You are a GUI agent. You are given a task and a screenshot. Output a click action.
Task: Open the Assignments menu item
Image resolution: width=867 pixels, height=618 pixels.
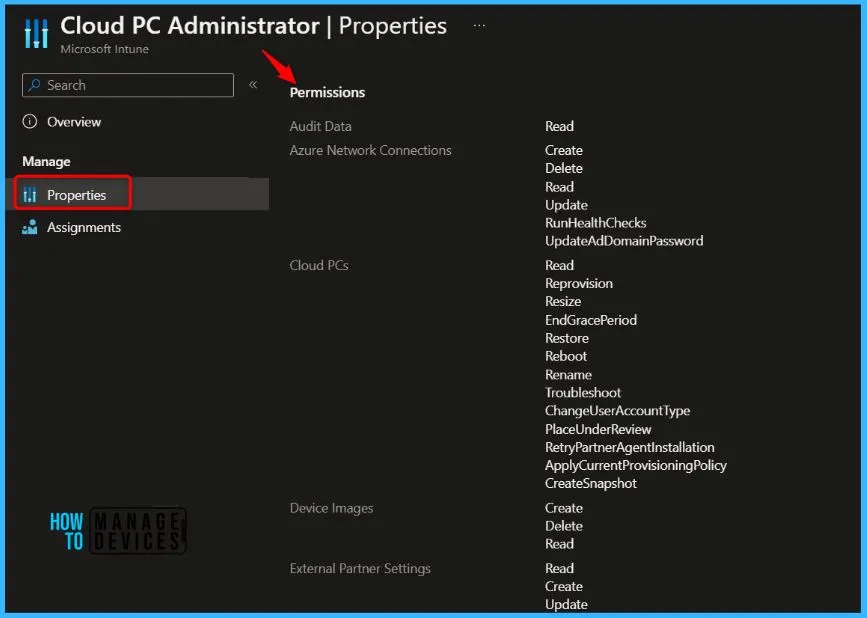click(83, 227)
